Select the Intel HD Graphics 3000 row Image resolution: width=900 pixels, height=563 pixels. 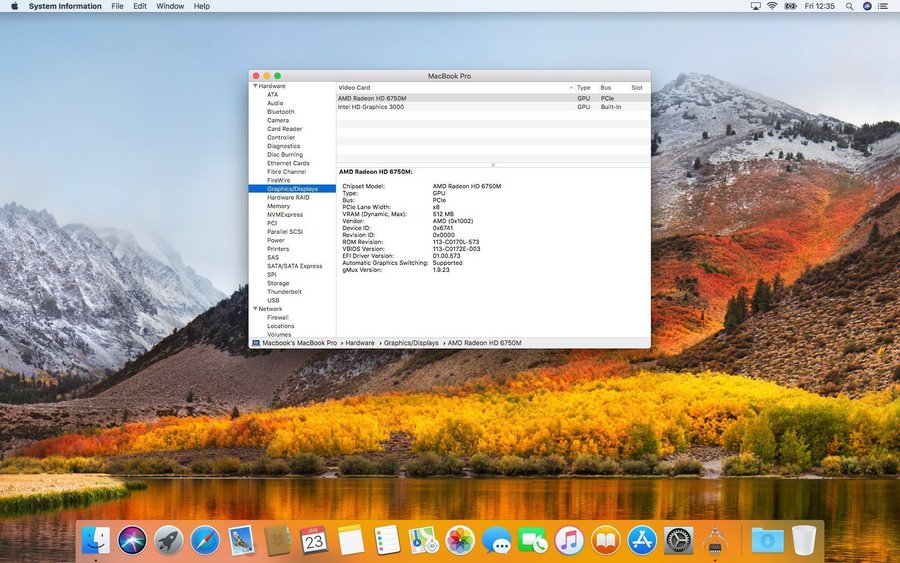pos(371,107)
